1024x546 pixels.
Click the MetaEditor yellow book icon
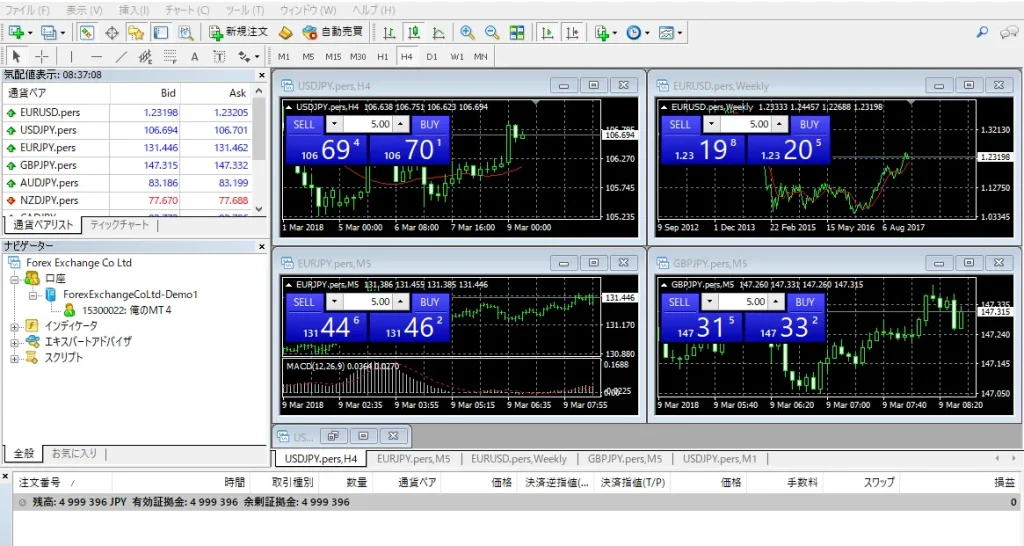click(285, 32)
